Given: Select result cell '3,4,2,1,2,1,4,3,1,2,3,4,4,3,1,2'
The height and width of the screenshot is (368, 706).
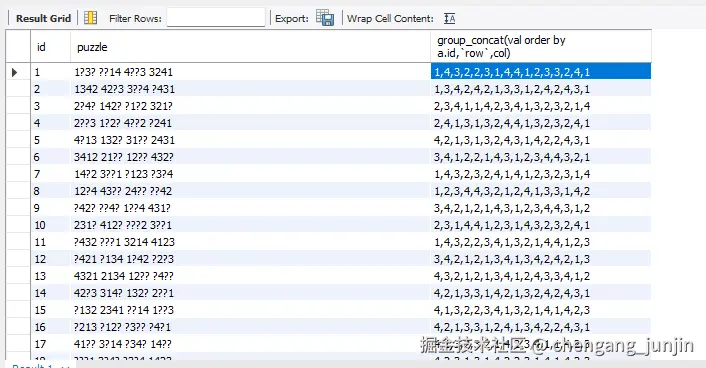Looking at the screenshot, I should [x=541, y=208].
